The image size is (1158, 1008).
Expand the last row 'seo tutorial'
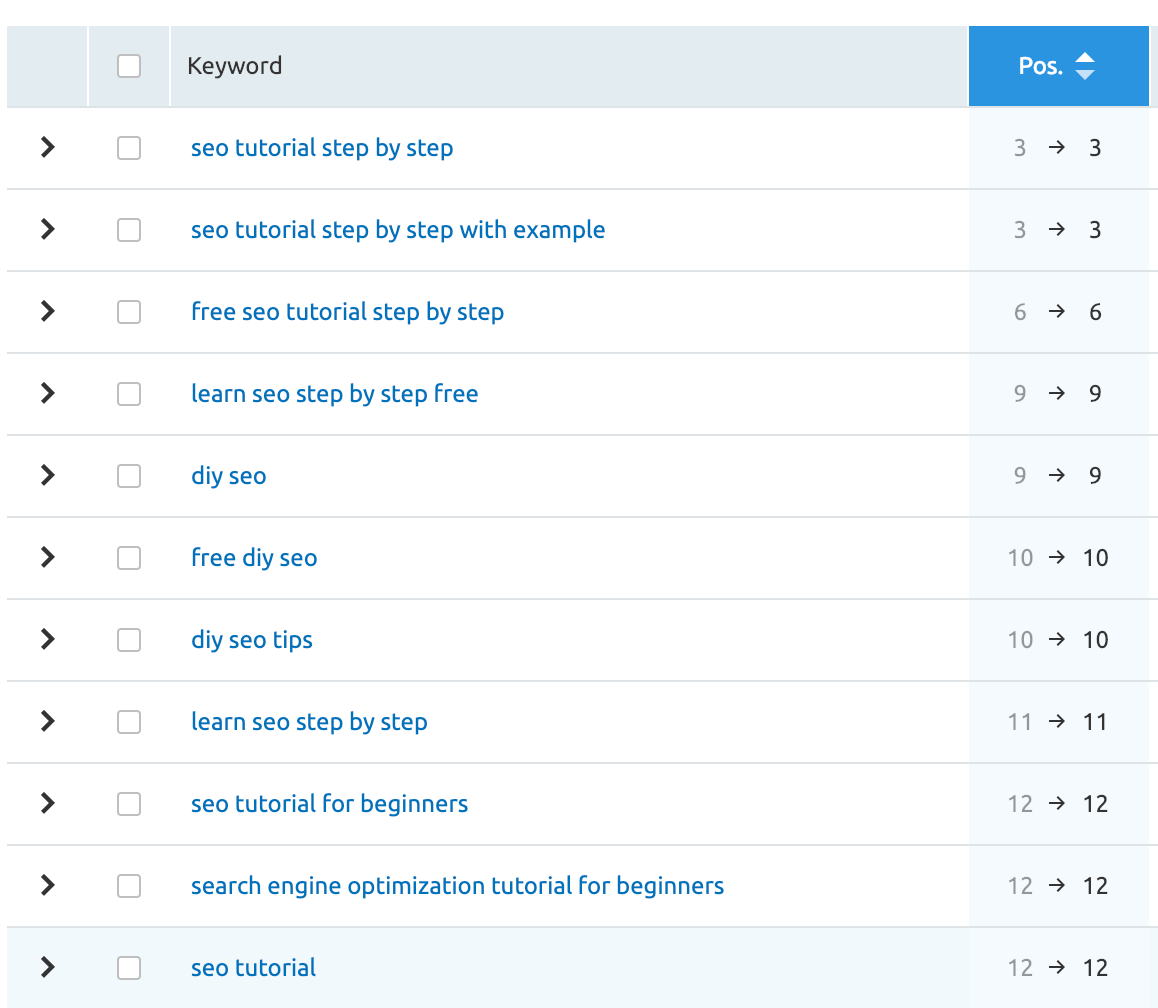47,968
